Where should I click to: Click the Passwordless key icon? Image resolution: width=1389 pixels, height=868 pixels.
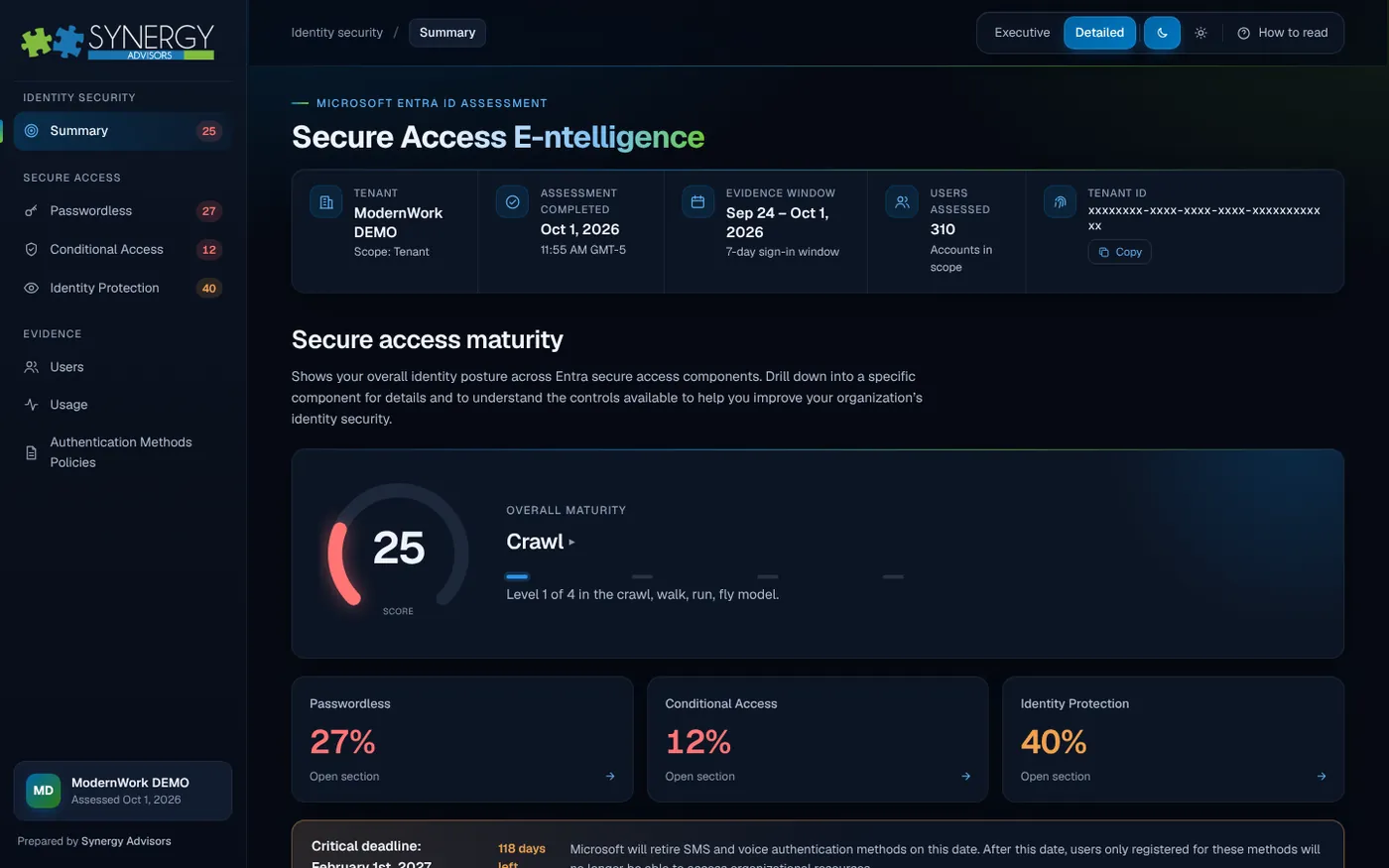point(32,211)
